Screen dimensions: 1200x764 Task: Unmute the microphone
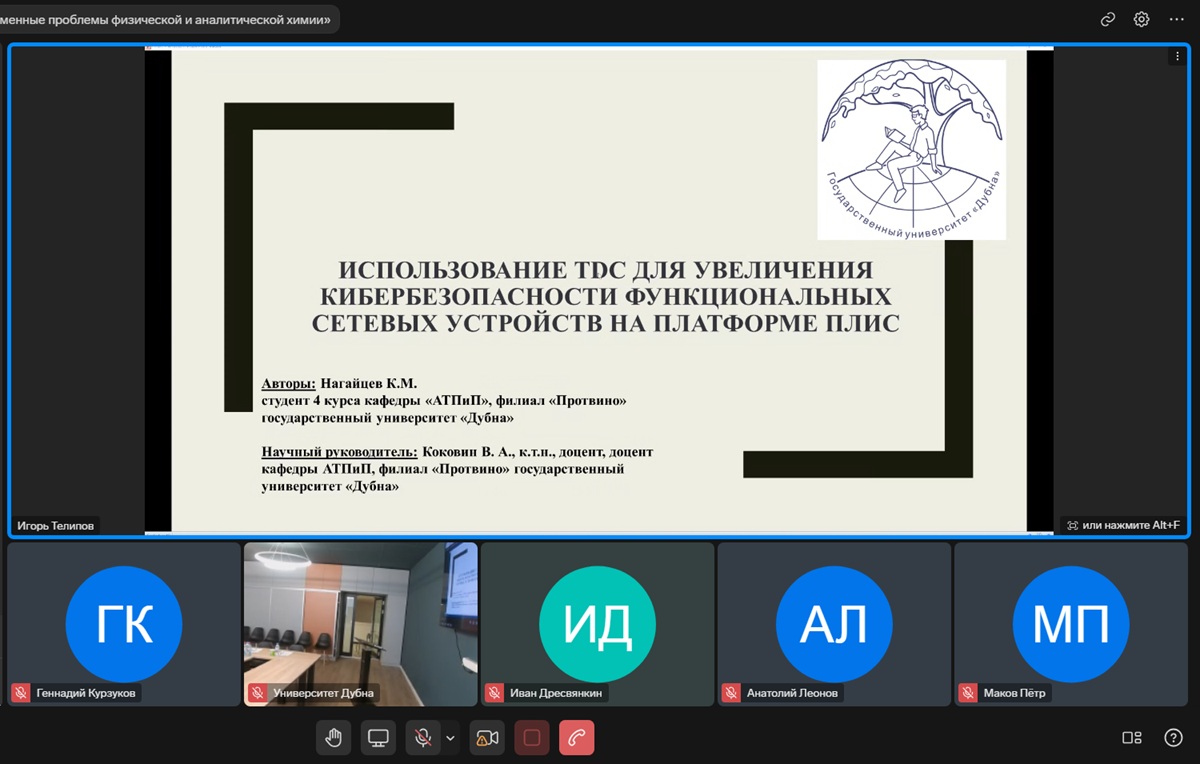pos(423,738)
